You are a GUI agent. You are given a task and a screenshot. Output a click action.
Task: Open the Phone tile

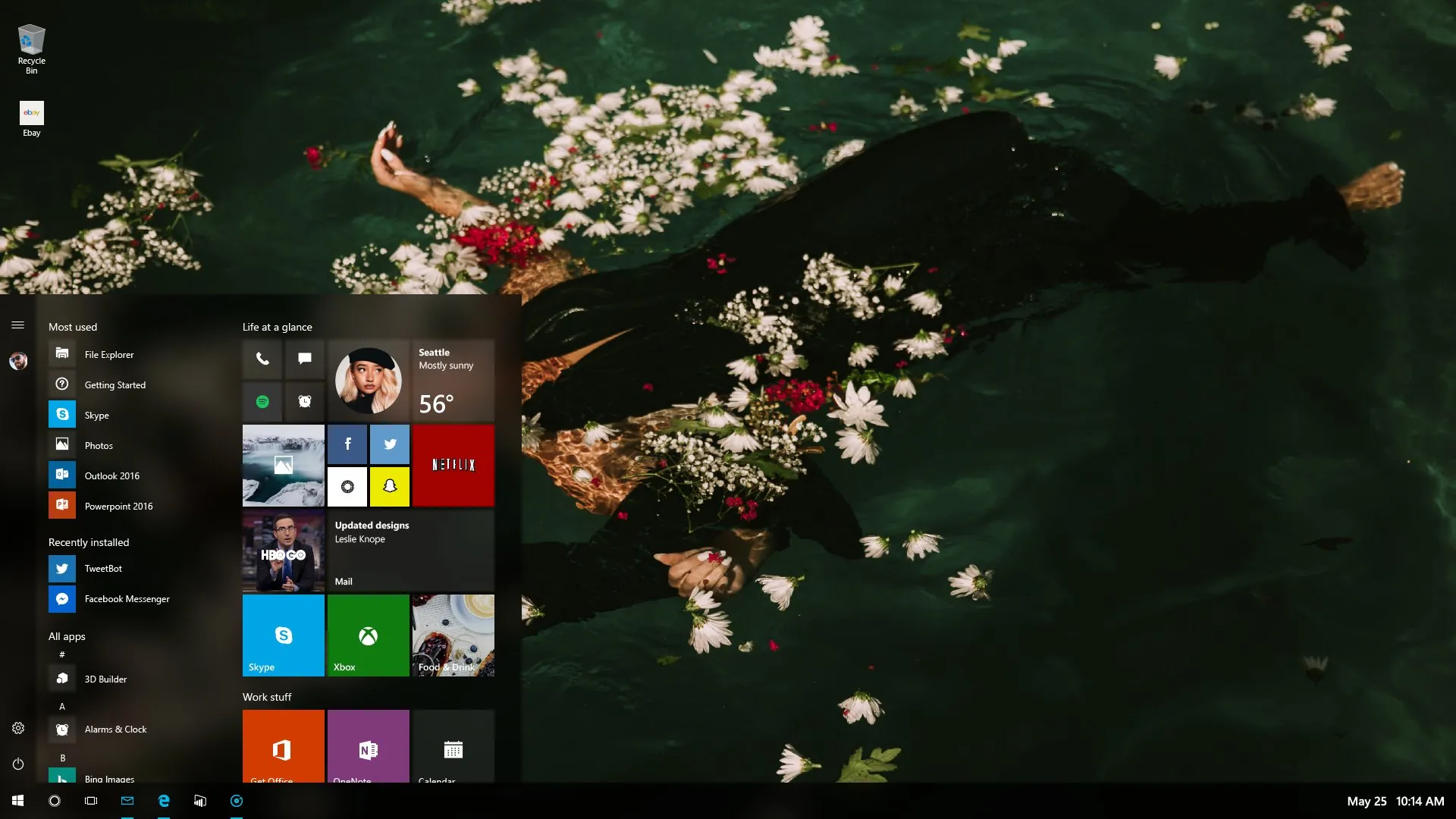pos(262,359)
